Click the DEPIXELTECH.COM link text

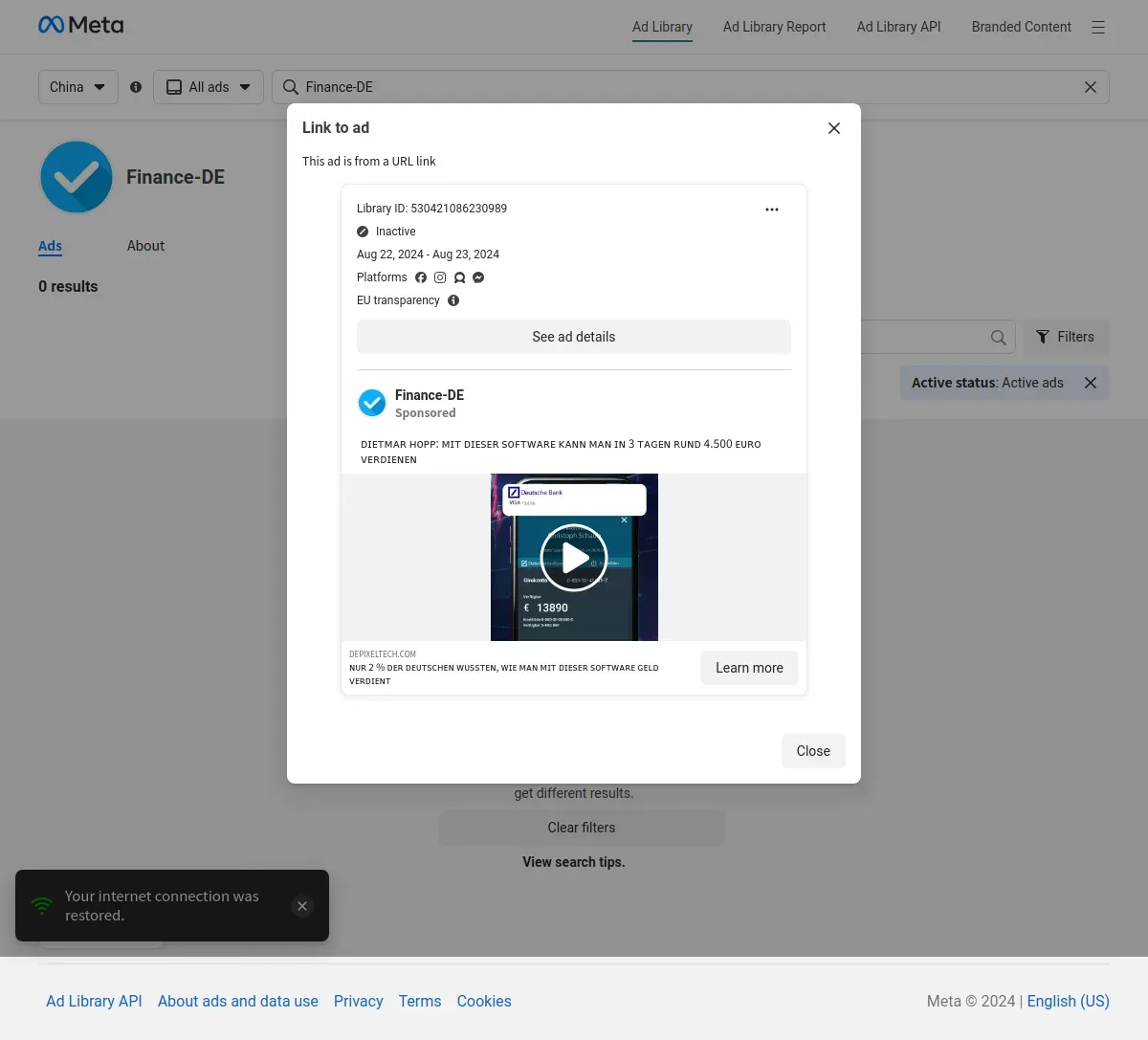(383, 654)
